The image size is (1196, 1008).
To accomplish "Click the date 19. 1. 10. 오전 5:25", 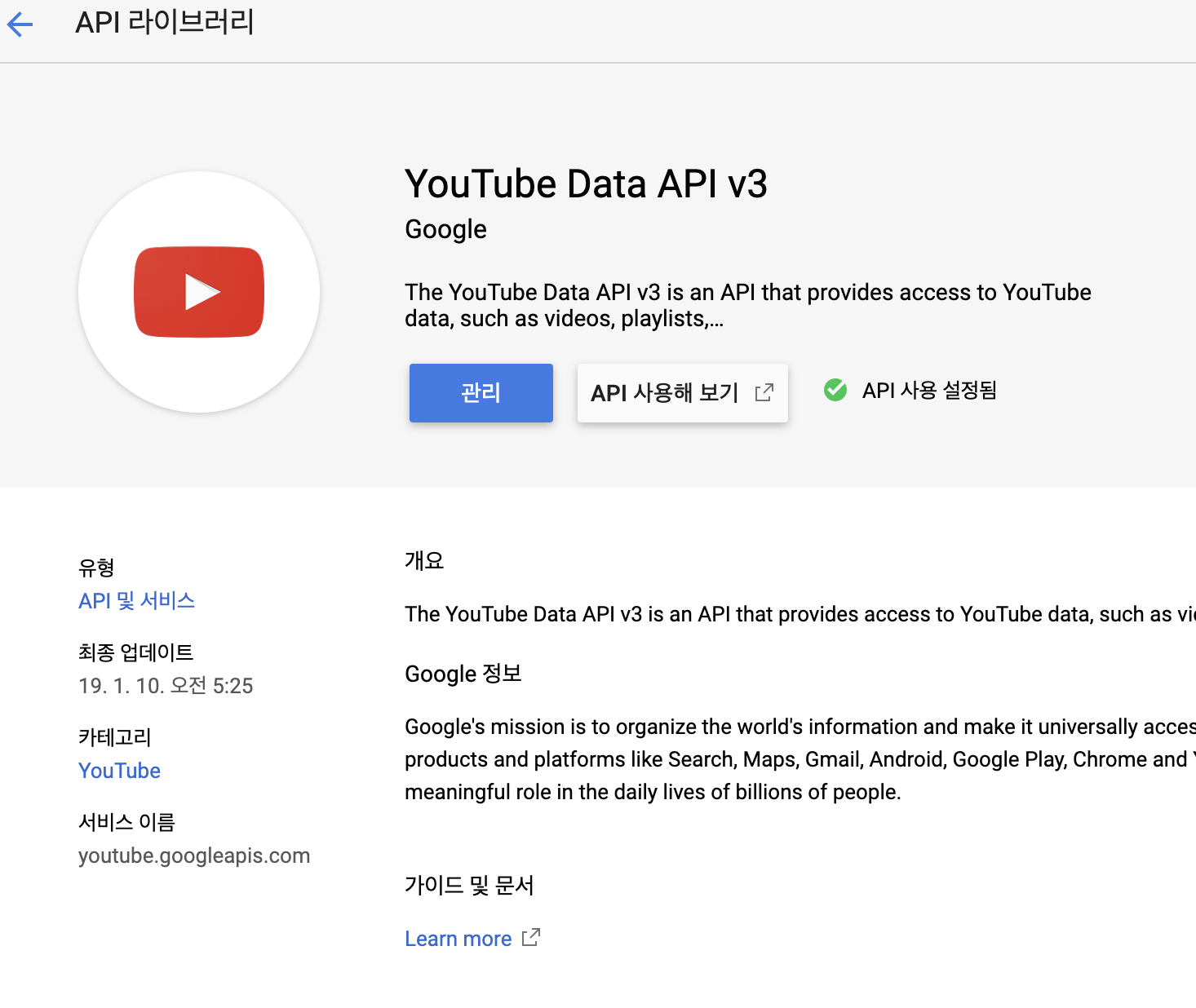I will pyautogui.click(x=166, y=686).
